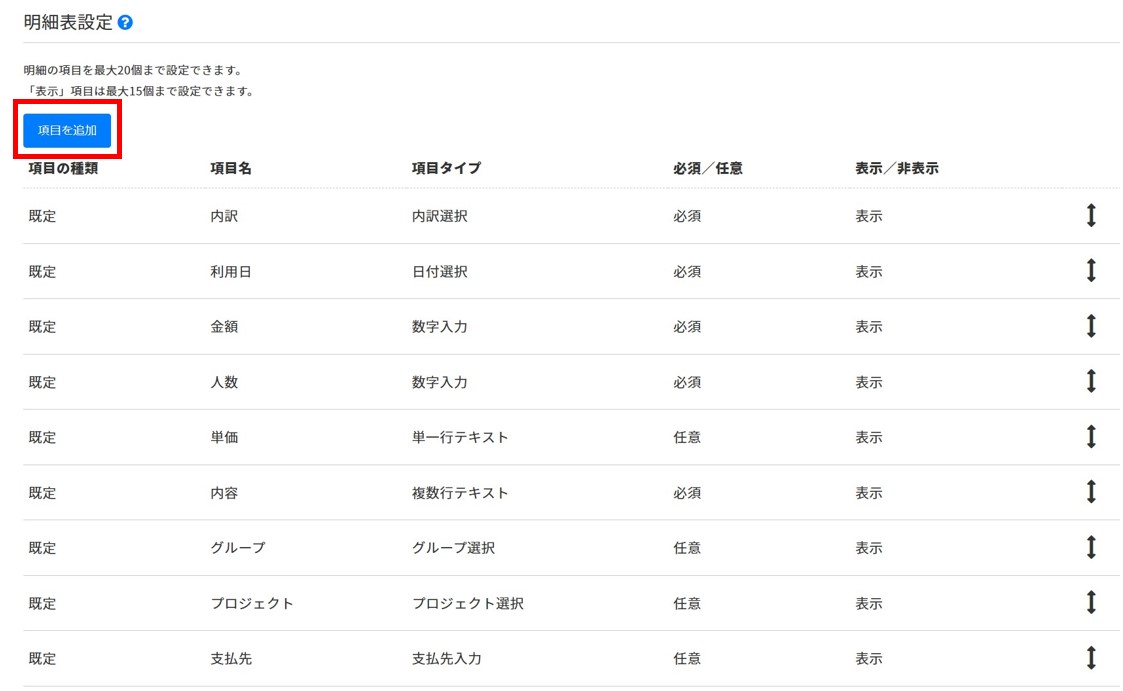Select the 内訳 item name
The height and width of the screenshot is (691, 1123).
224,216
